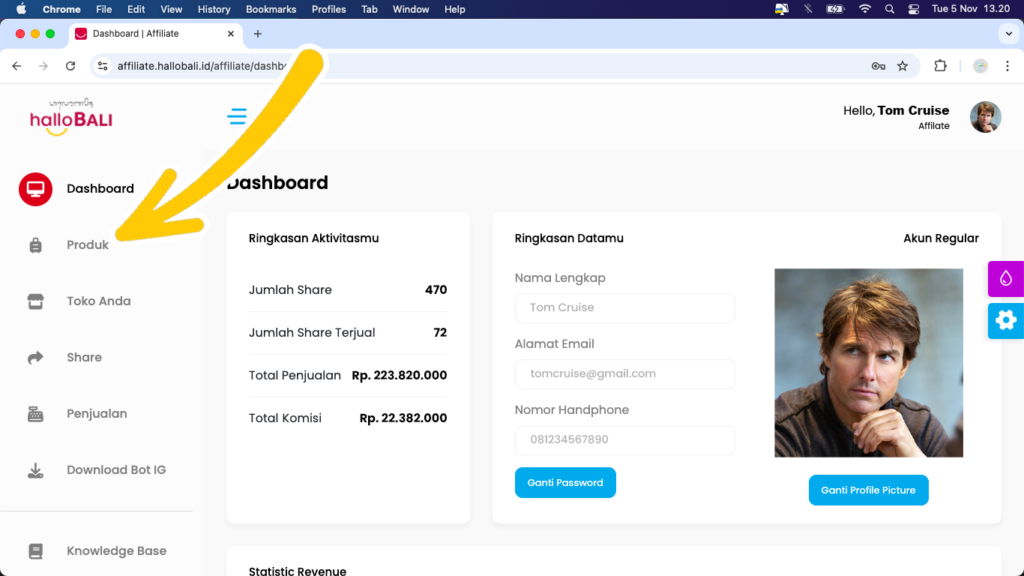Screen dimensions: 1024x576
Task: Click the Total Penjualan value 'Rp. 223.820.000'
Action: pyautogui.click(x=399, y=376)
